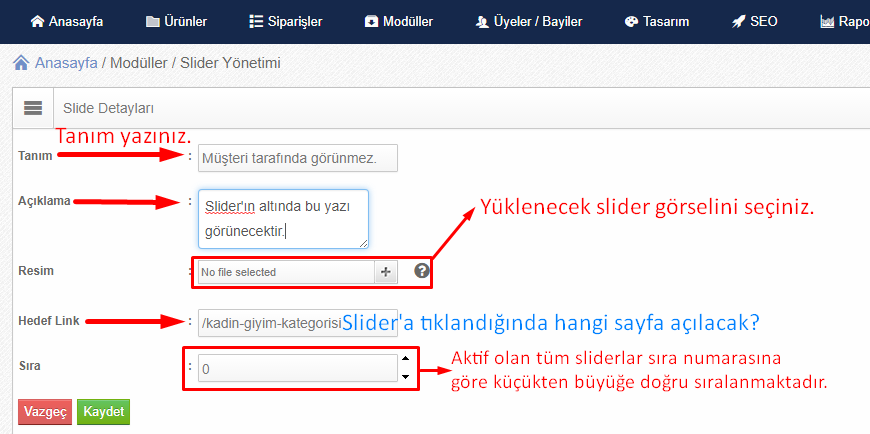Screen dimensions: 870x434
Task: Click the Slide Detayları panel title
Action: [109, 108]
